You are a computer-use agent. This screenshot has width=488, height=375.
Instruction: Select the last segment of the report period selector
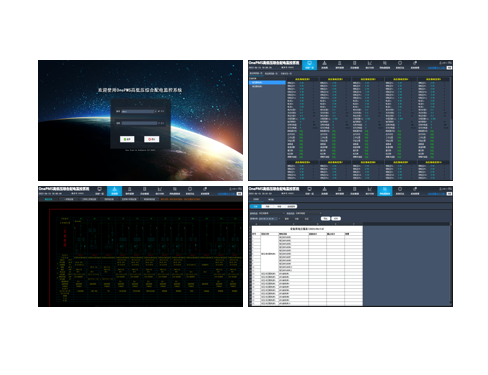pyautogui.click(x=291, y=206)
